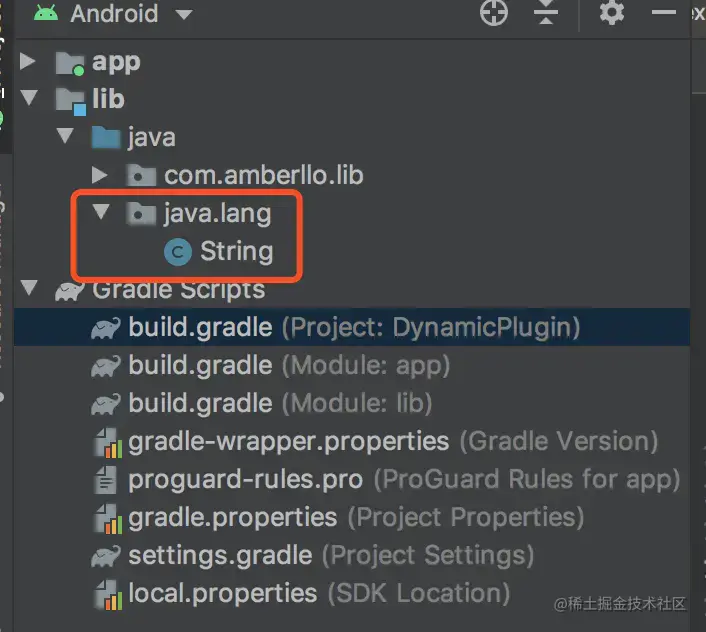706x632 pixels.
Task: Select the lib module label
Action: tap(108, 99)
